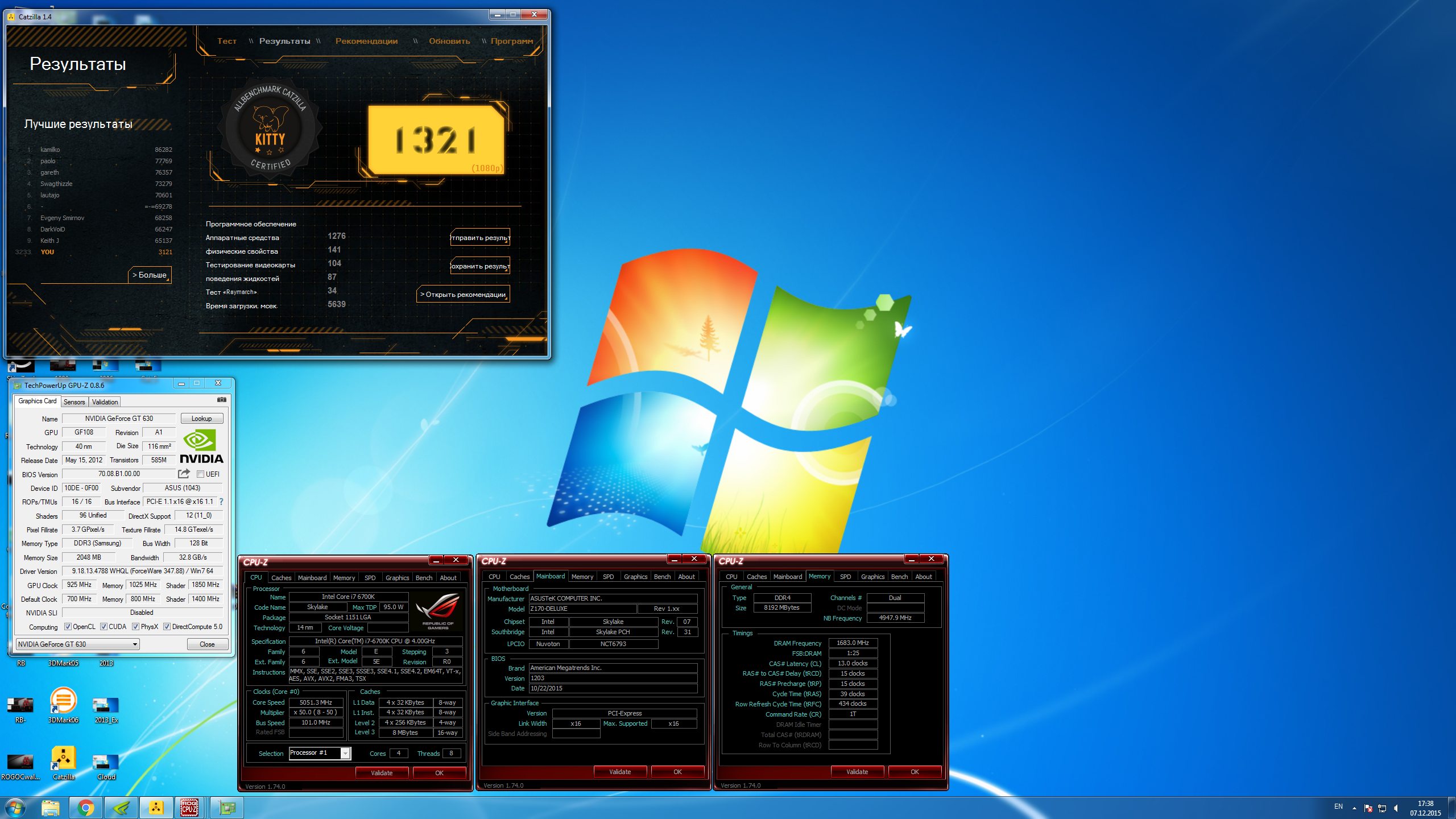Image resolution: width=1456 pixels, height=819 pixels.
Task: Click the Catzilla 1.4 title bar icon
Action: coord(11,16)
